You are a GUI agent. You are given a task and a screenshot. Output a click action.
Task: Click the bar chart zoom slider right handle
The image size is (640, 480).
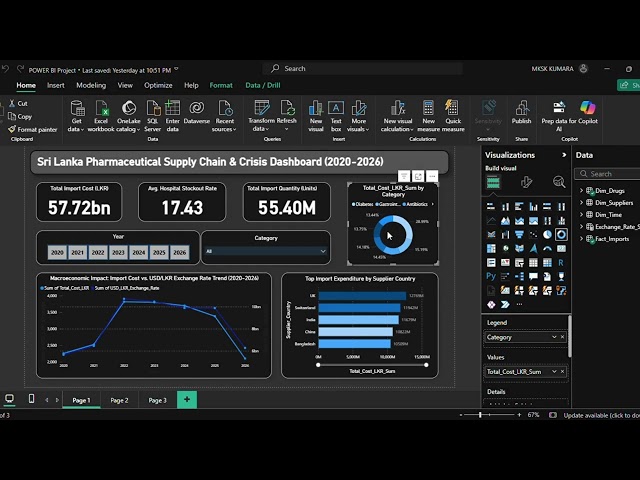point(426,365)
